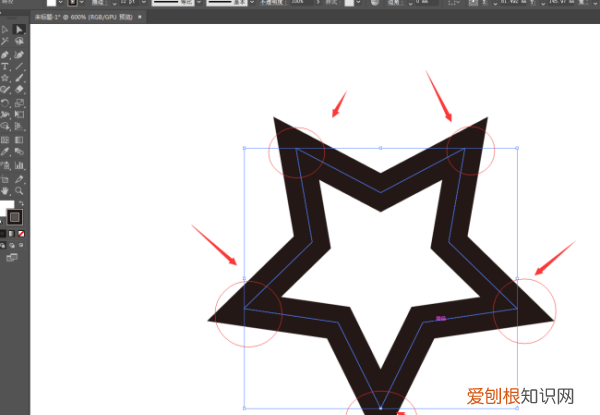The width and height of the screenshot is (600, 415).
Task: Swap fill and stroke colors
Action: pos(22,203)
